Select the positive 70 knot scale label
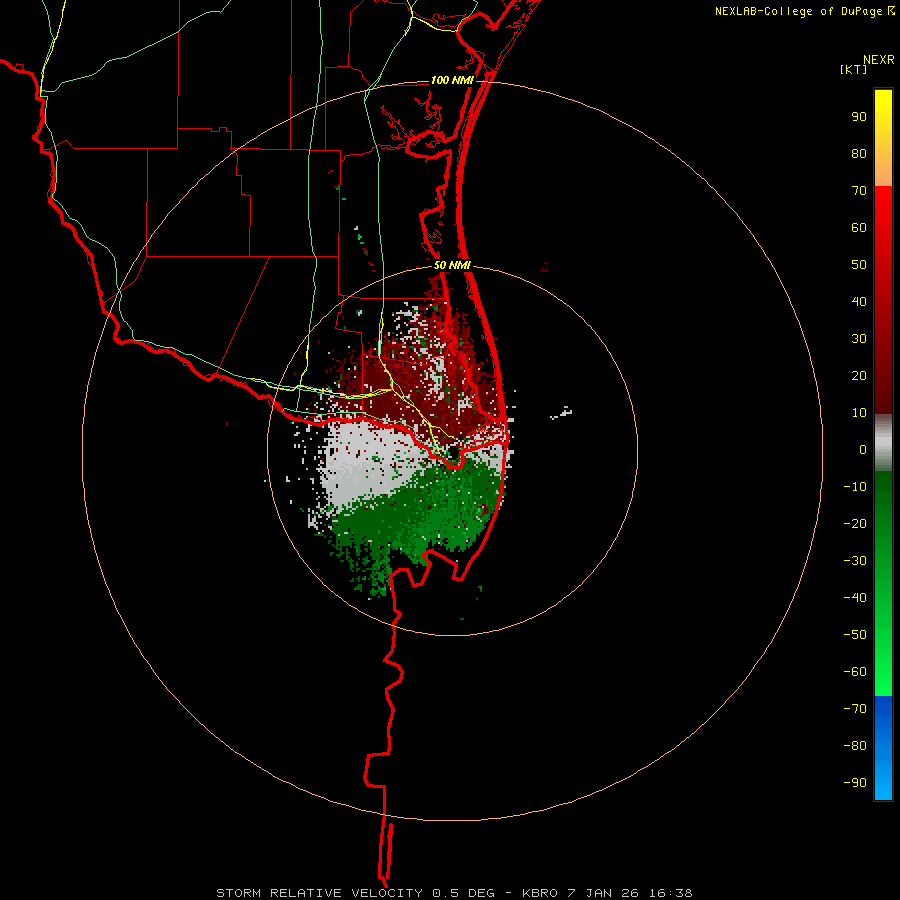Image resolution: width=900 pixels, height=900 pixels. (859, 191)
